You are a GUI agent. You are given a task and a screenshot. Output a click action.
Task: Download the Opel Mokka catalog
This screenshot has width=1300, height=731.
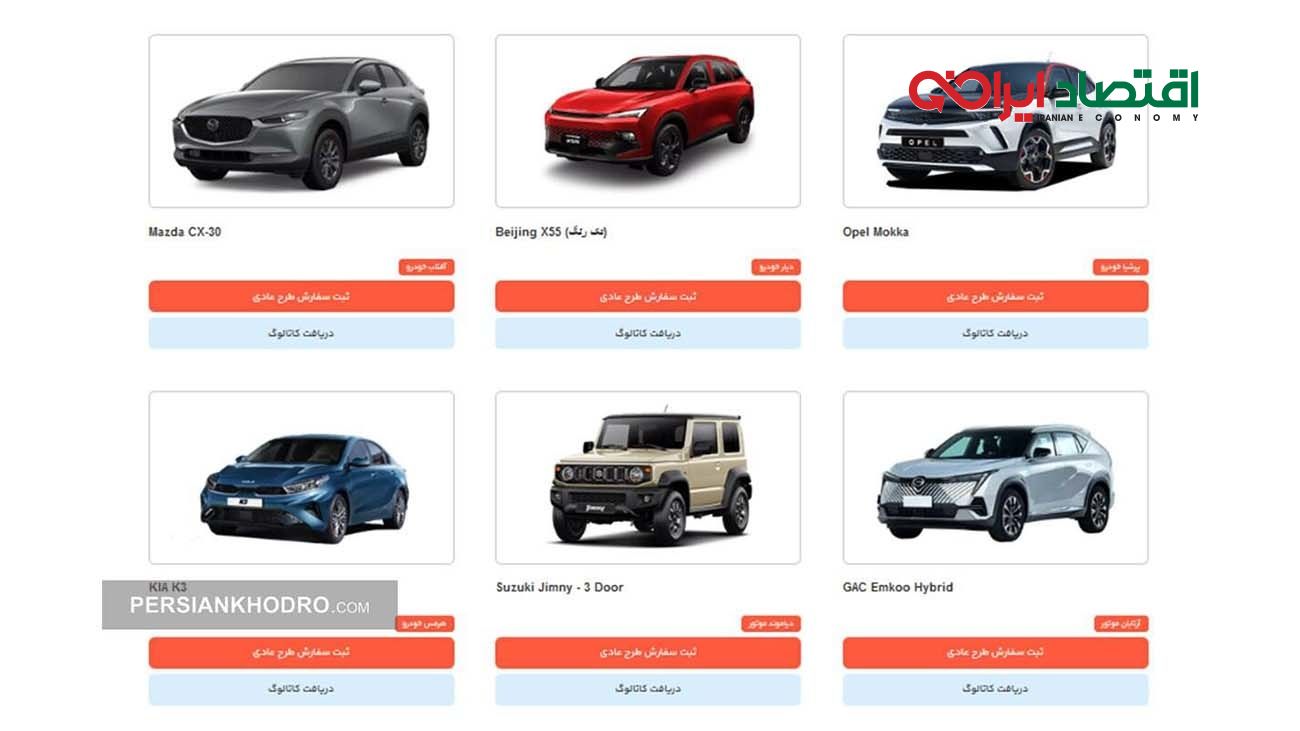(995, 333)
